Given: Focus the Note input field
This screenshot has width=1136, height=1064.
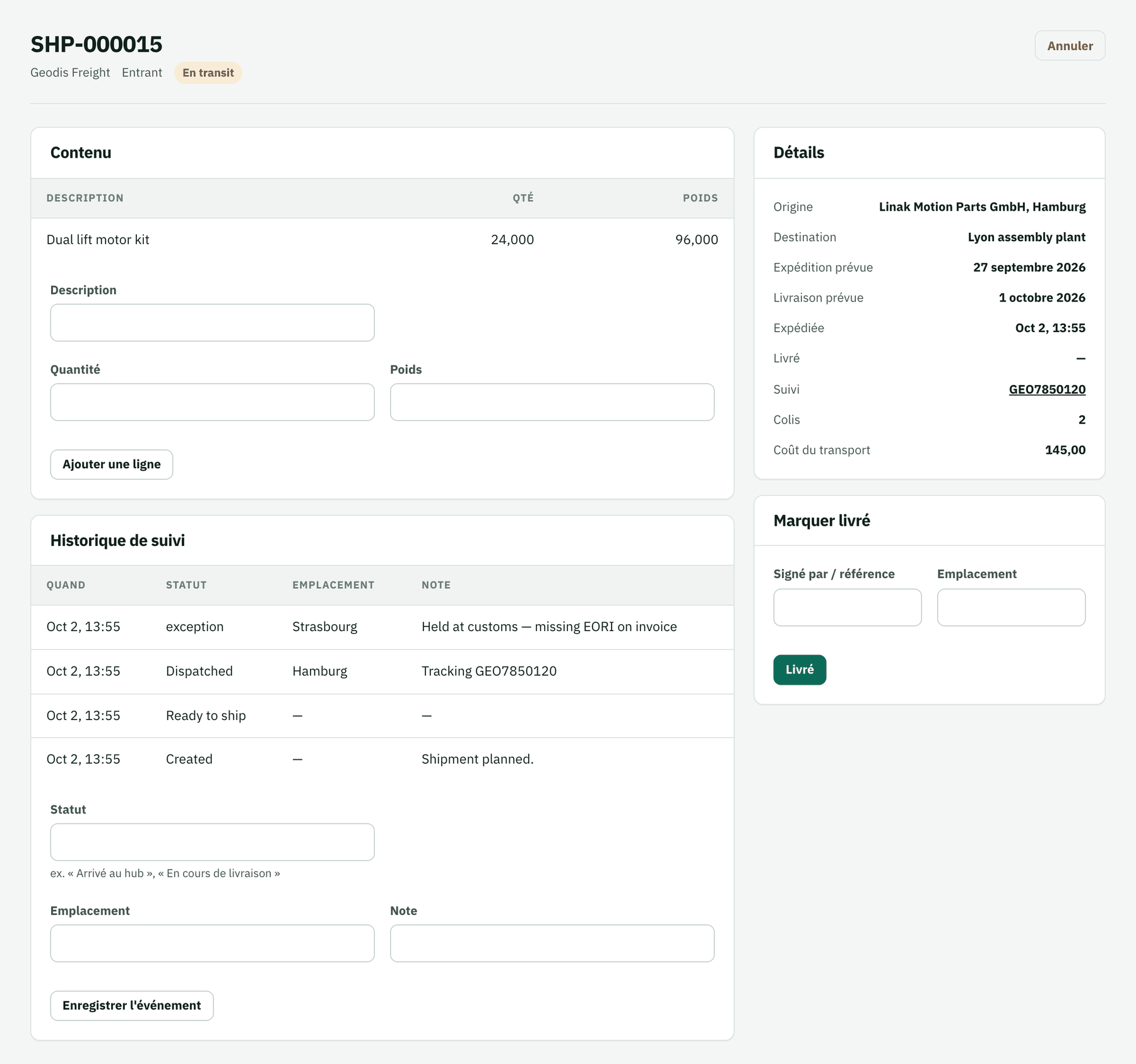Looking at the screenshot, I should click(552, 943).
